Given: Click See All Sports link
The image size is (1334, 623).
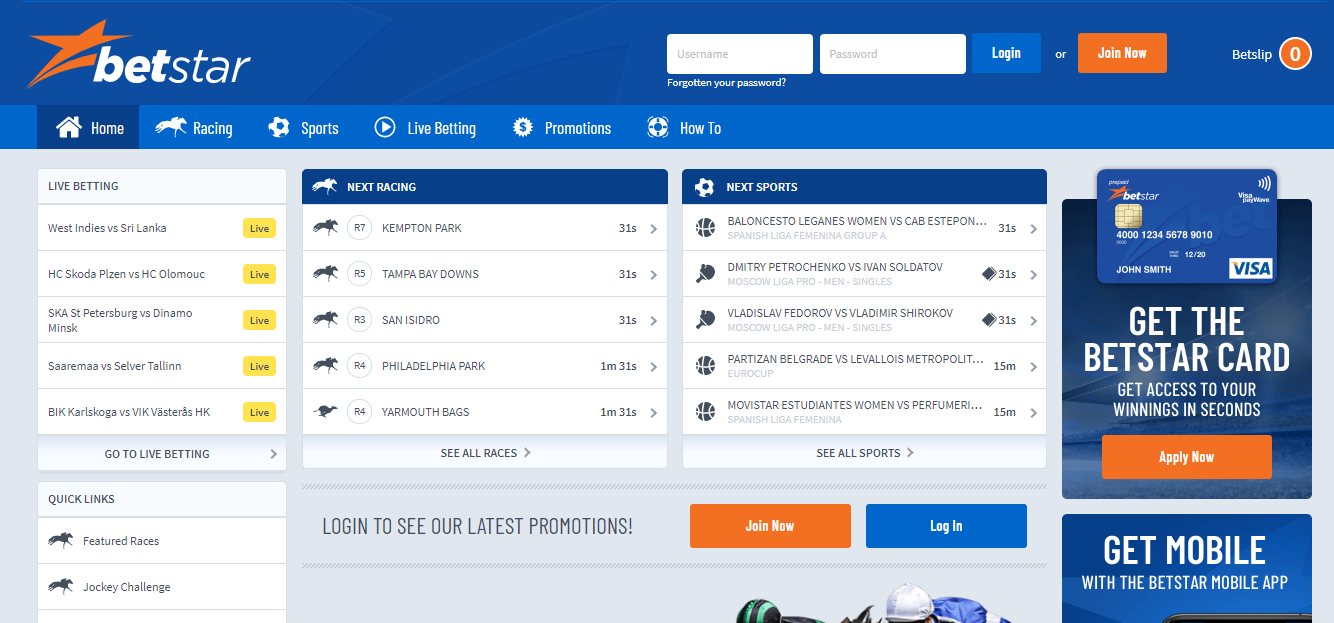Looking at the screenshot, I should (x=865, y=453).
